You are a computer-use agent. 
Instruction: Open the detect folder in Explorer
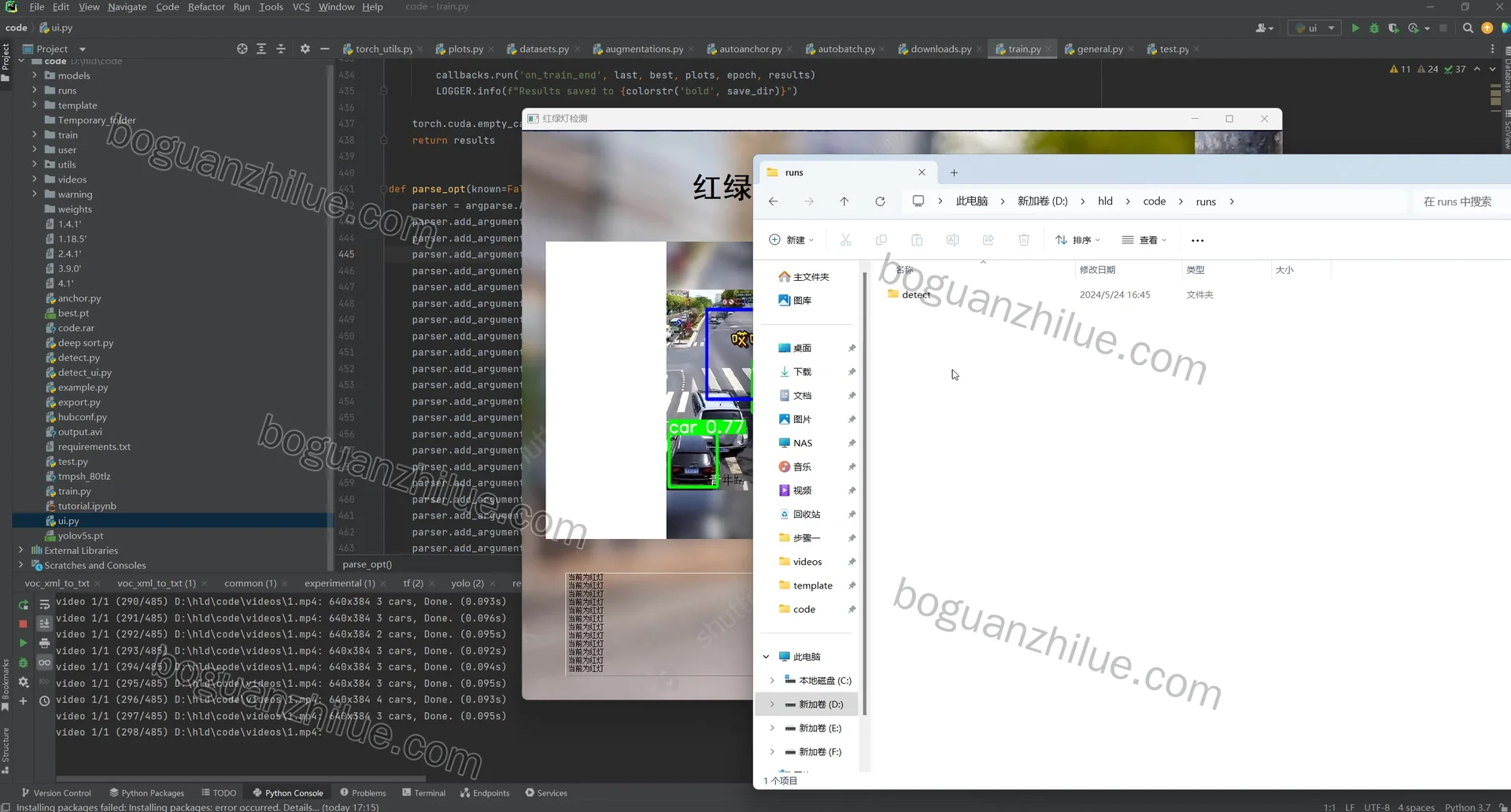coord(915,294)
